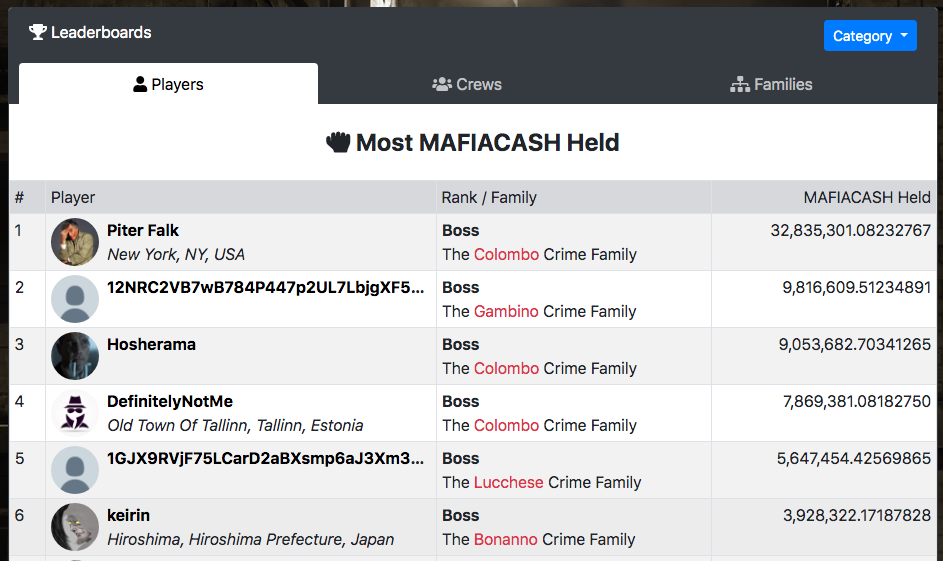
Task: Follow the Colombo link in Piter Falk's row
Action: click(506, 254)
